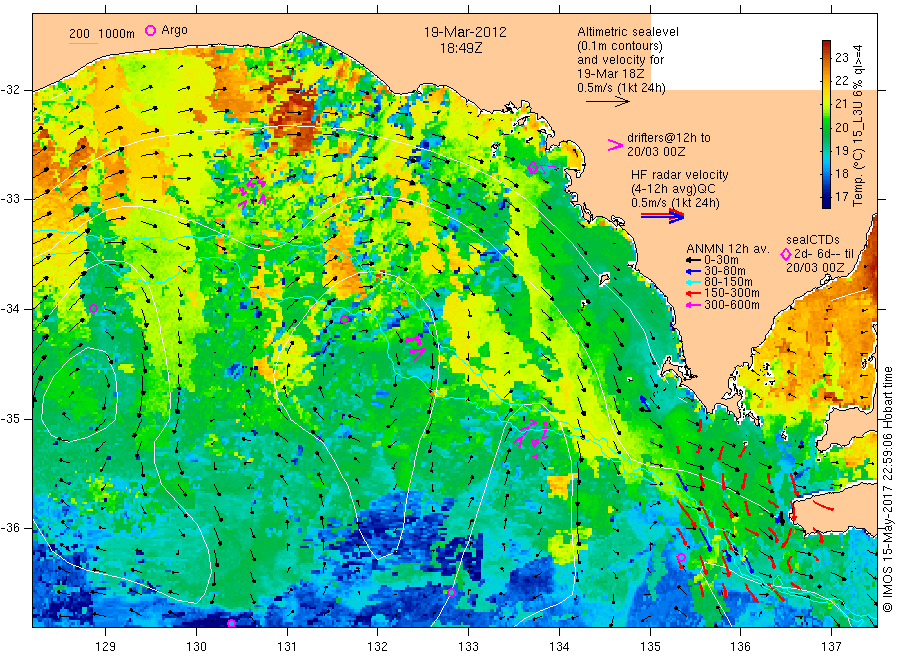Click the '135' longitude axis label
The width and height of the screenshot is (900, 660).
(650, 647)
